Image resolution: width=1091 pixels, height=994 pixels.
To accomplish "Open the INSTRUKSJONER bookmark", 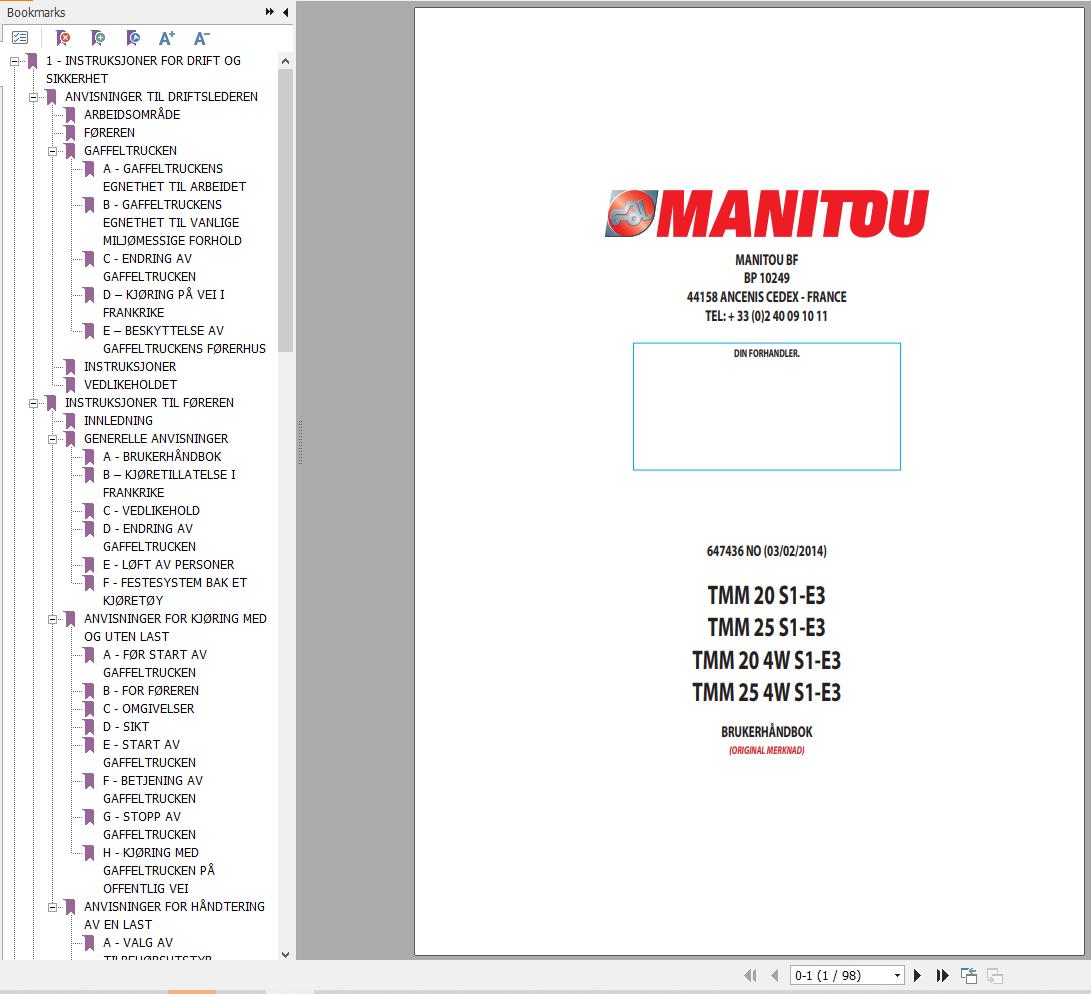I will point(130,367).
